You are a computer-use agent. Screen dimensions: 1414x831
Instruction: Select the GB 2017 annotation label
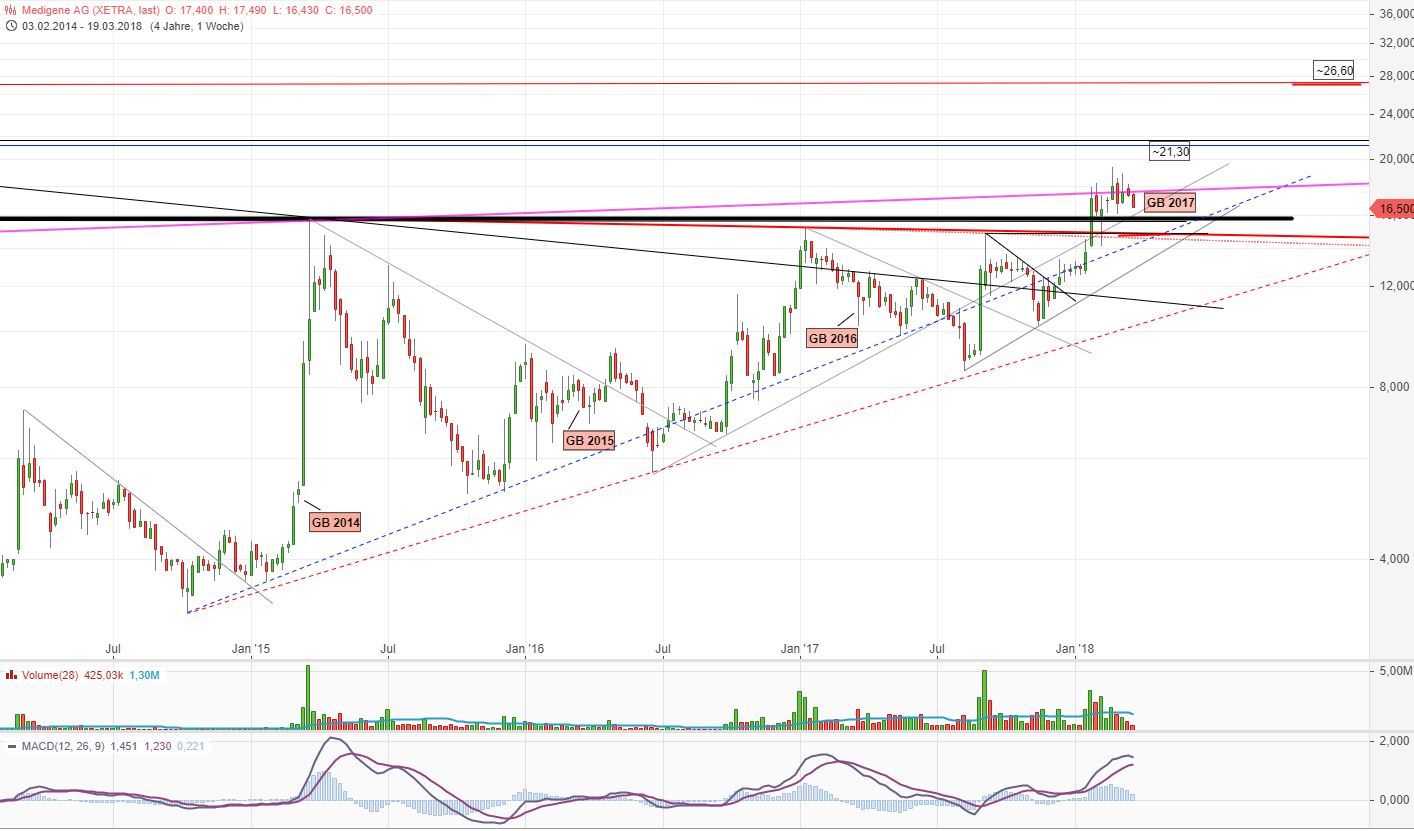(x=1170, y=202)
